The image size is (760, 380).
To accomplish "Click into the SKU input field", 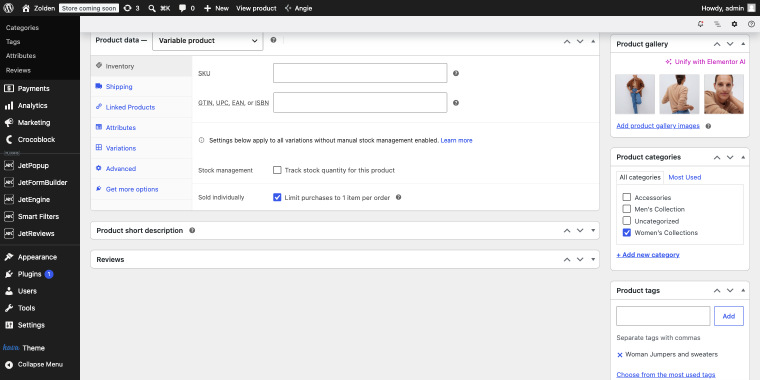I will (x=360, y=73).
